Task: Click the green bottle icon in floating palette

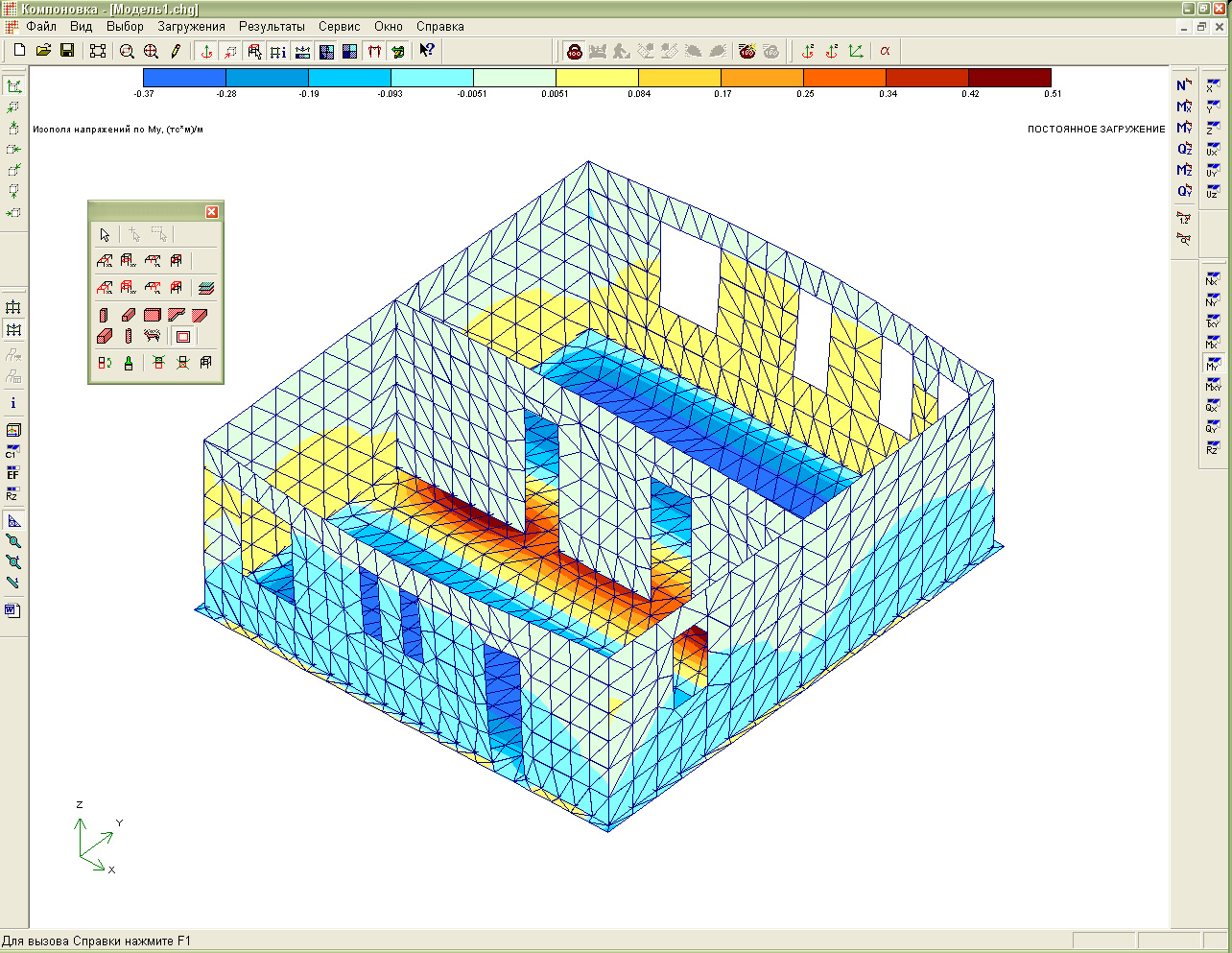Action: pos(129,363)
